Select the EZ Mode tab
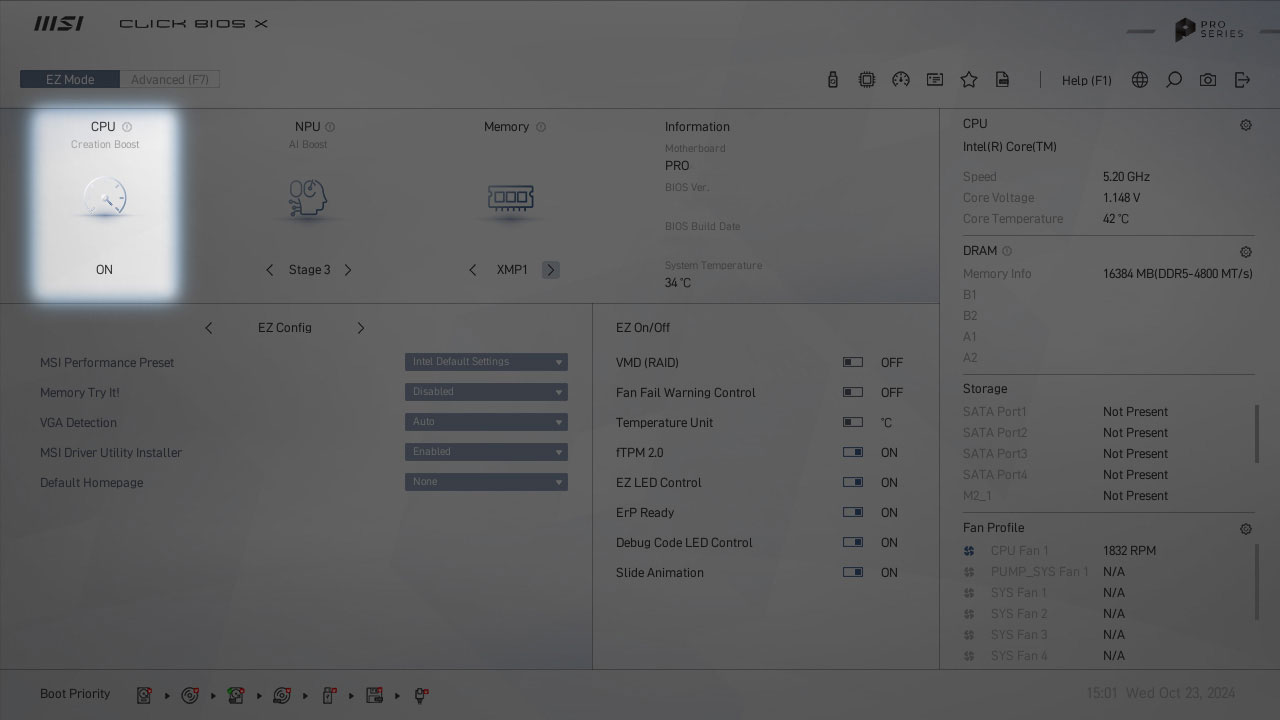1280x720 pixels. (70, 80)
